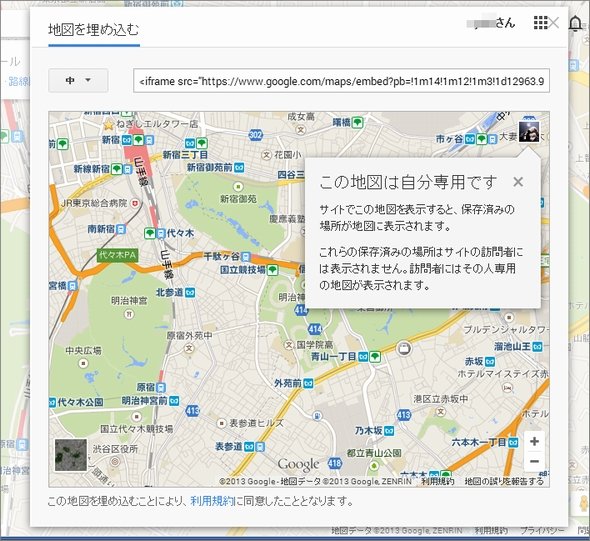The width and height of the screenshot is (590, 541).
Task: Open the 中 size dropdown
Action: pyautogui.click(x=78, y=80)
